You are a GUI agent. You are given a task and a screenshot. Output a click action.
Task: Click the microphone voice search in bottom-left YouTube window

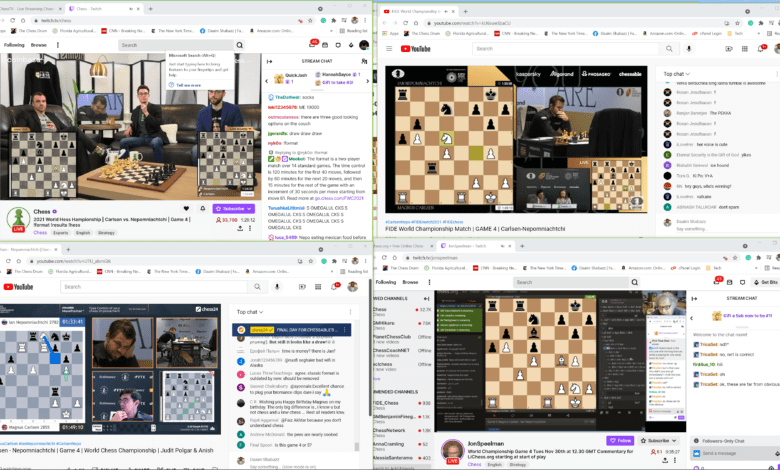click(x=277, y=287)
